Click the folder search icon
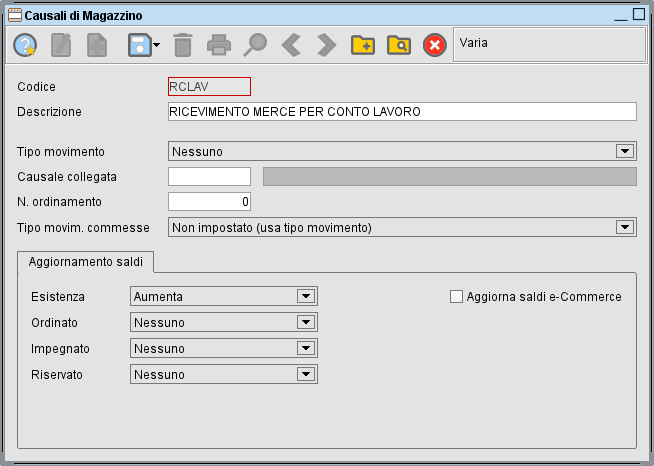This screenshot has width=654, height=466. pos(398,45)
